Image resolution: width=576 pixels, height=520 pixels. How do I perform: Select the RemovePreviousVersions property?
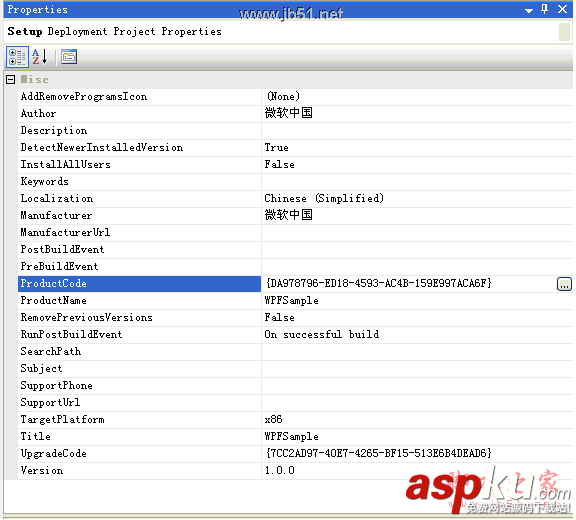pos(140,318)
